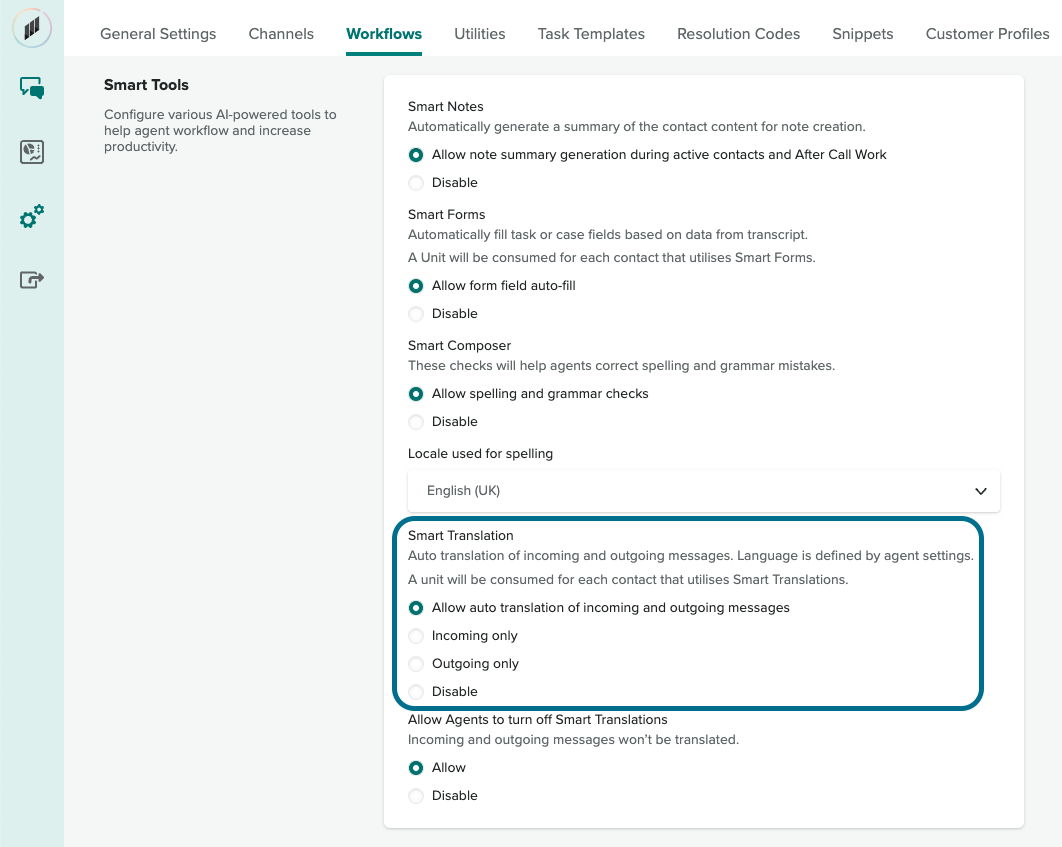Viewport: 1062px width, 847px height.
Task: Select Incoming only for Smart Translation
Action: click(416, 636)
